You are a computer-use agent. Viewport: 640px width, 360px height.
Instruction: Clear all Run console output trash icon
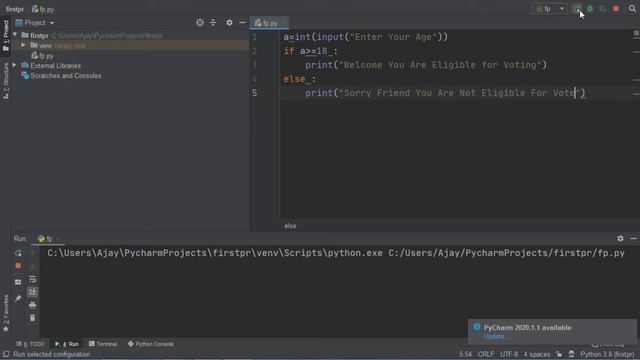point(33,318)
